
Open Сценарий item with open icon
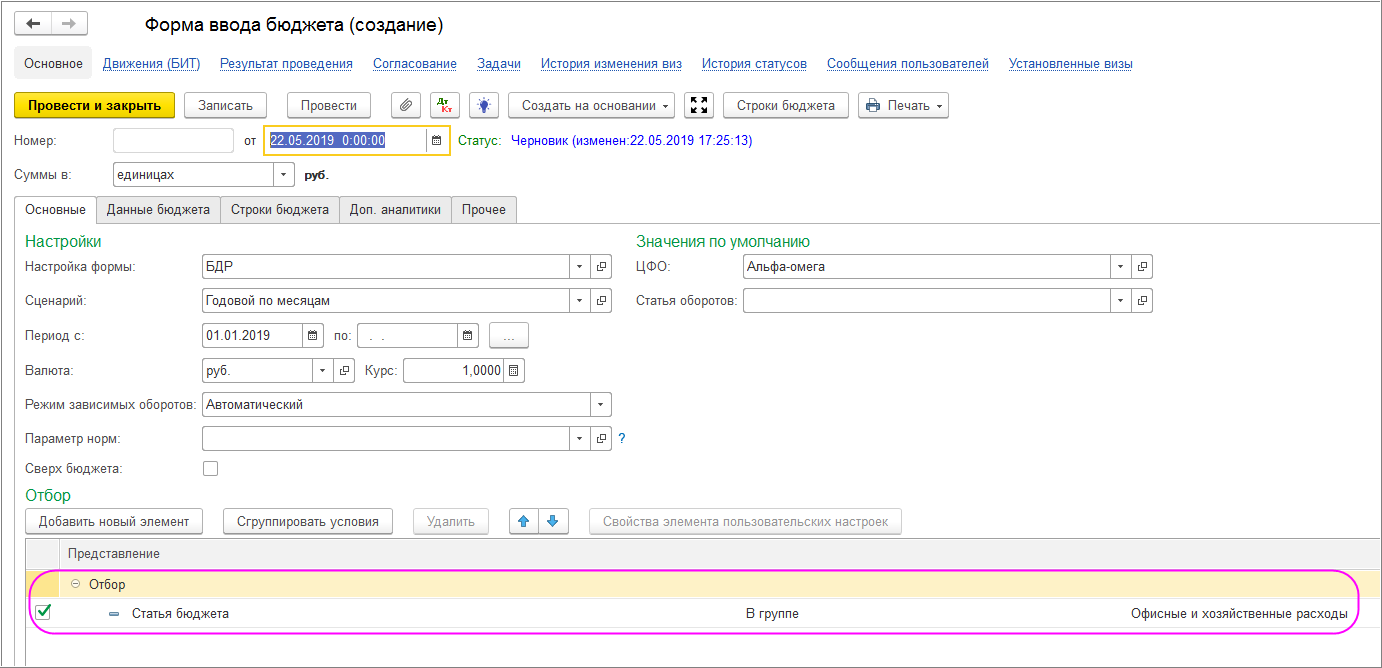(602, 301)
